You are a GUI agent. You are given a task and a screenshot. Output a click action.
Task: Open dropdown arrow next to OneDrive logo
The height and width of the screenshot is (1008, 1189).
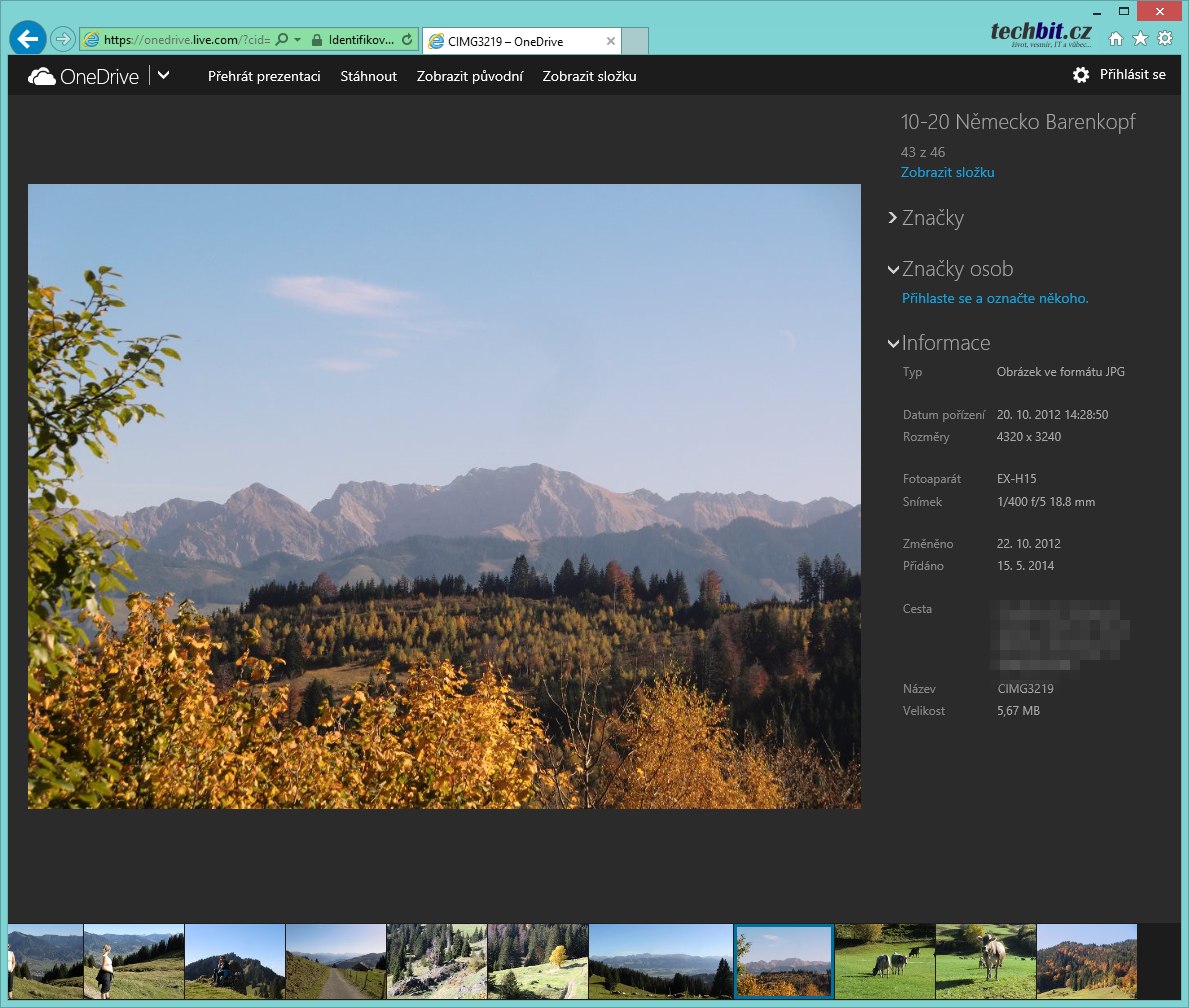(164, 75)
